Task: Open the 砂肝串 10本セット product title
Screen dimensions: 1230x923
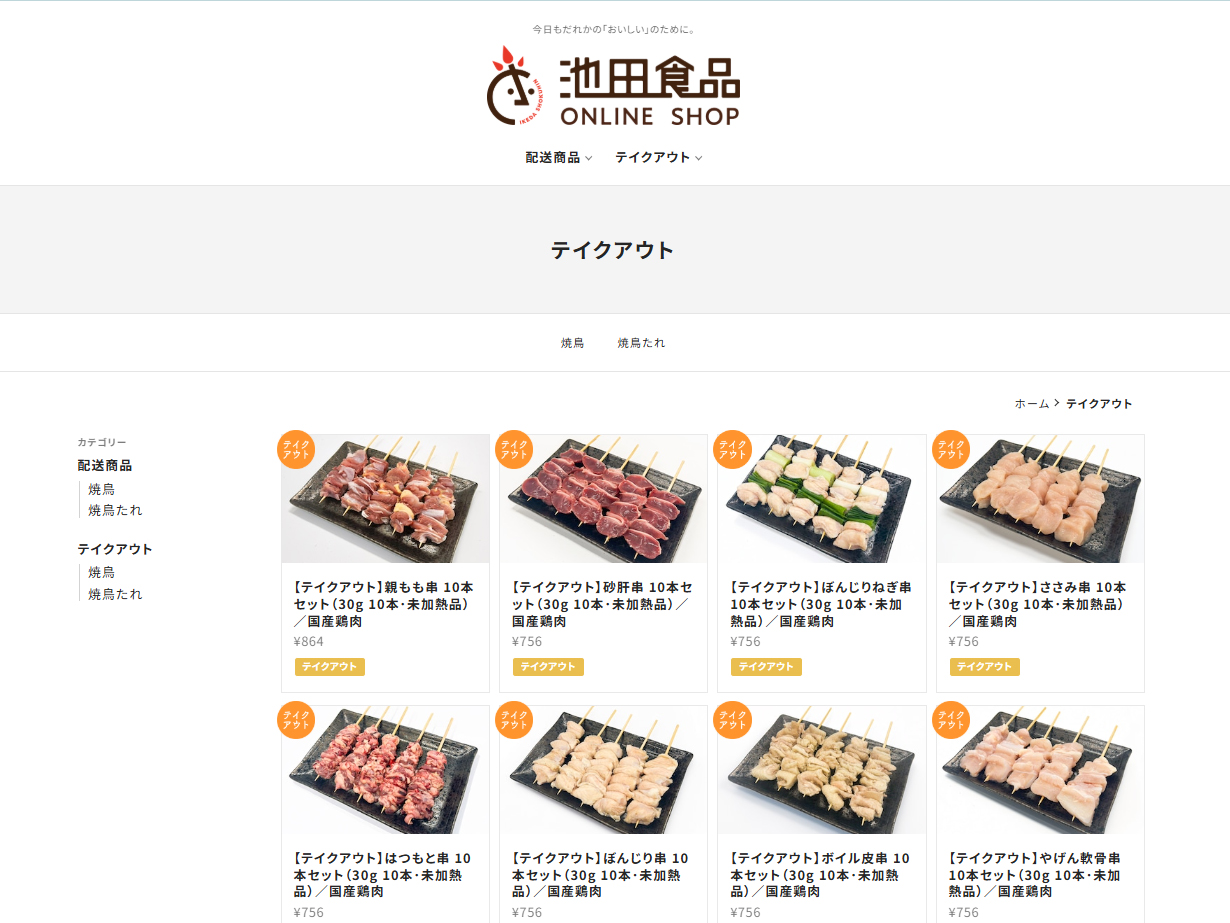Action: pos(602,604)
